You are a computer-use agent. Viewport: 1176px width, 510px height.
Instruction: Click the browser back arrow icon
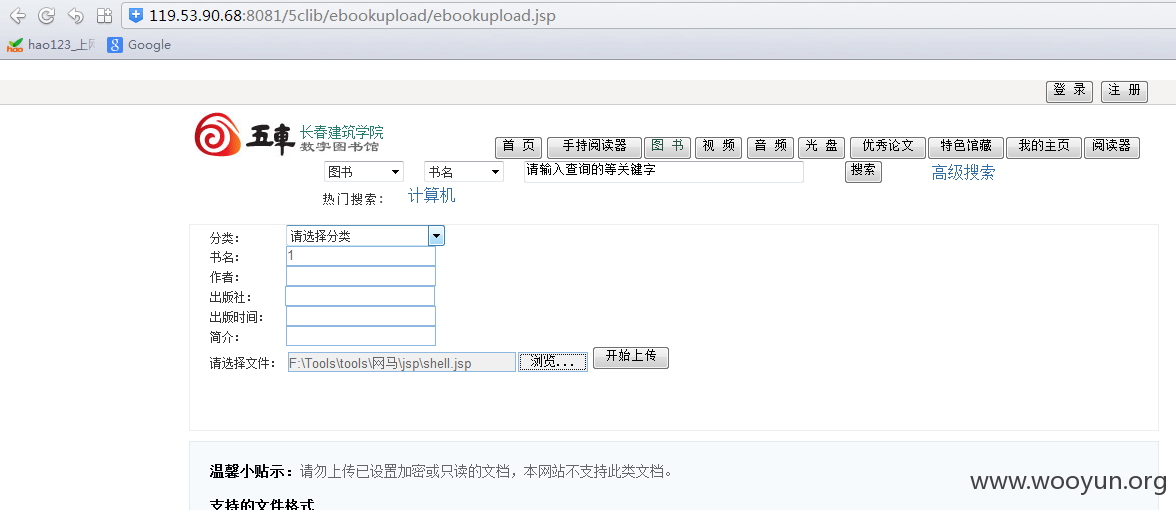pyautogui.click(x=17, y=15)
